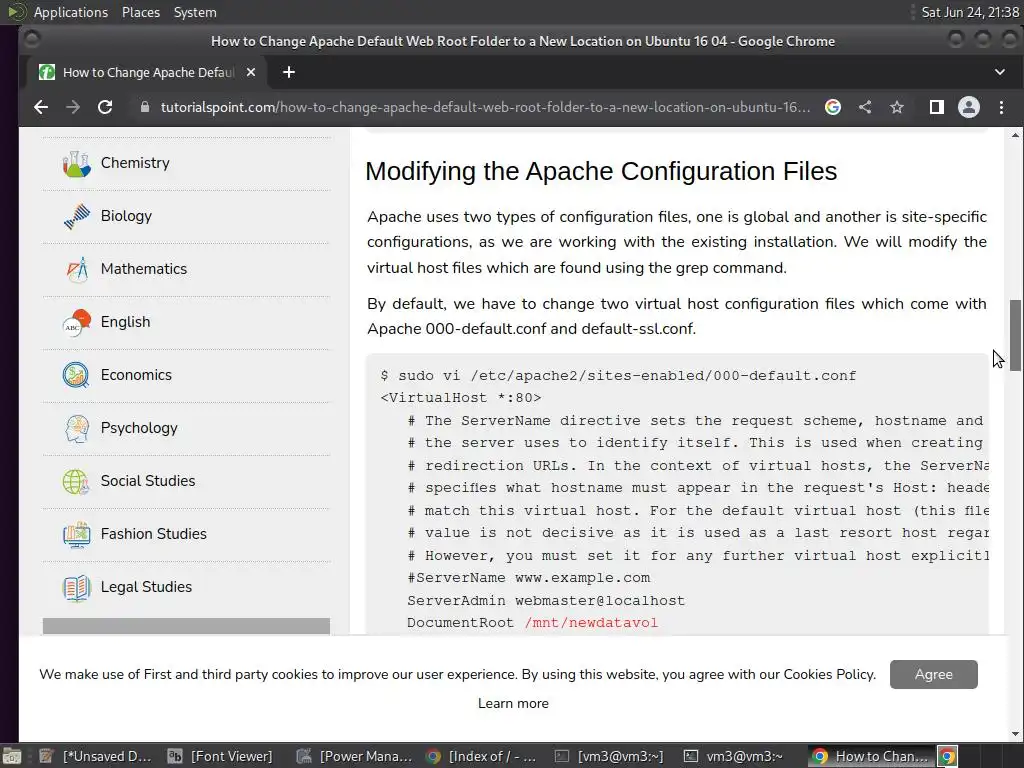This screenshot has height=768, width=1024.
Task: Open a new browser tab
Action: point(289,72)
